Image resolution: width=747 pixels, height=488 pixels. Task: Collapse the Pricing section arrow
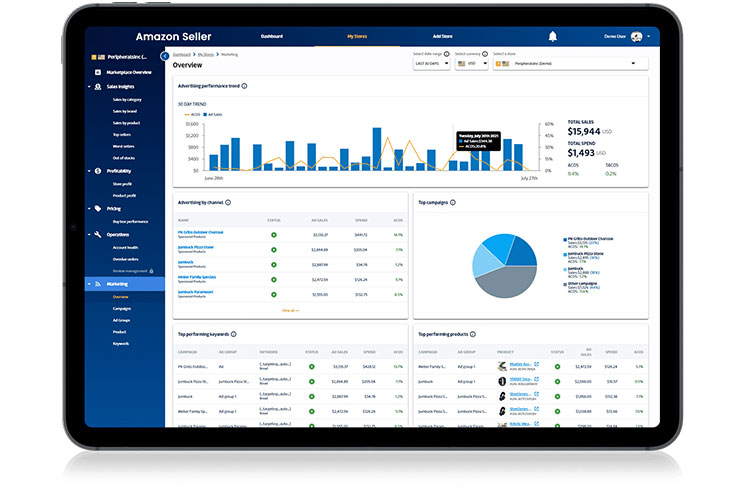pos(89,208)
